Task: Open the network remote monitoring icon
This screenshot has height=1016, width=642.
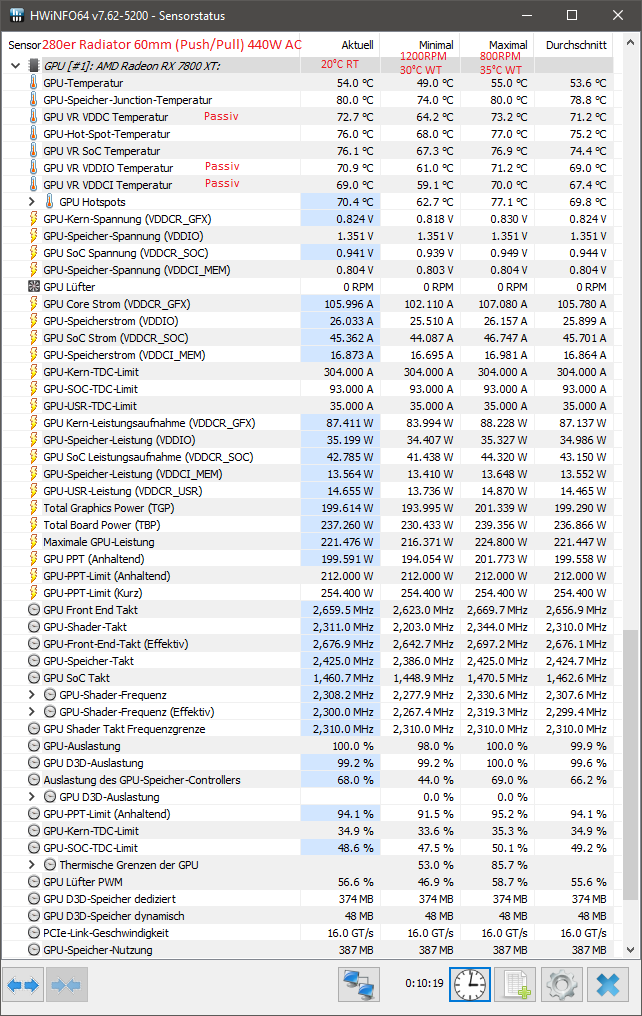Action: (x=359, y=986)
